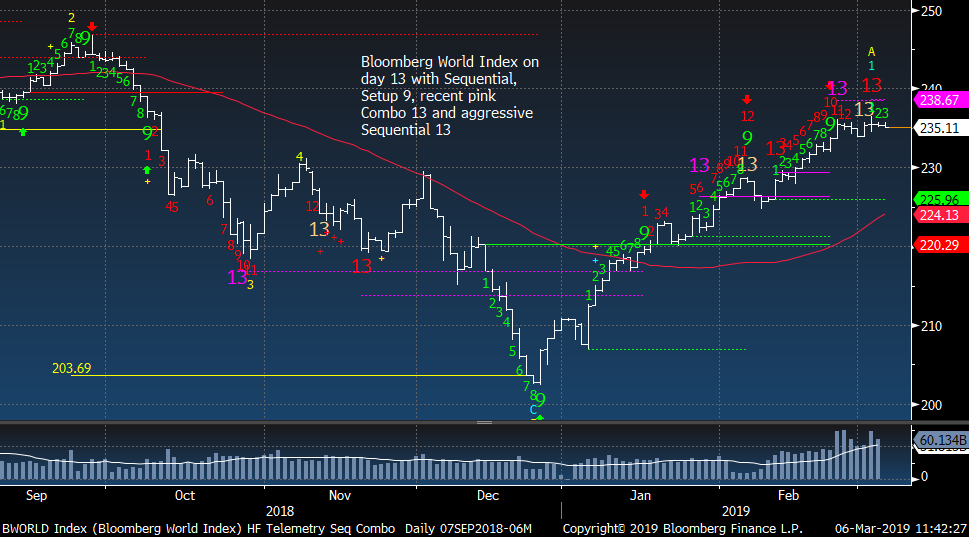Click the 60.134B volume value tag

942,440
